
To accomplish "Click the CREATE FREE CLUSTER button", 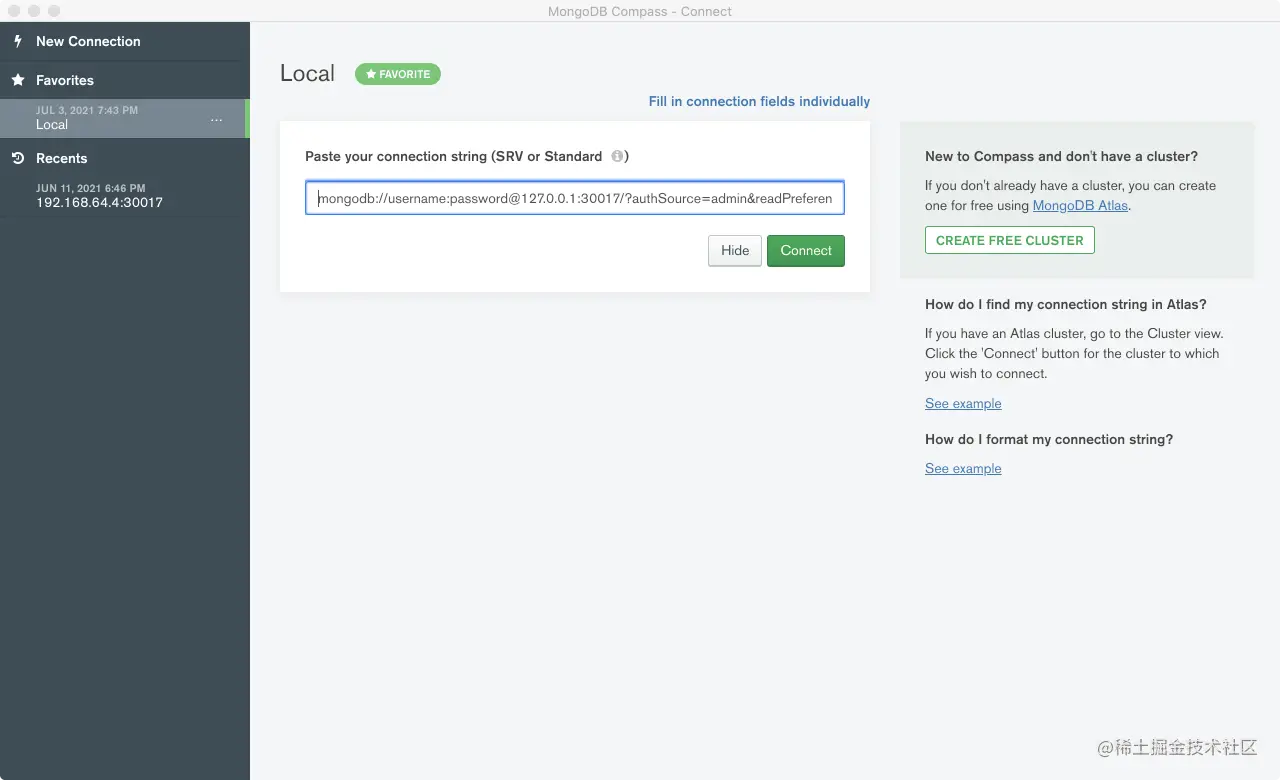I will [x=1010, y=240].
